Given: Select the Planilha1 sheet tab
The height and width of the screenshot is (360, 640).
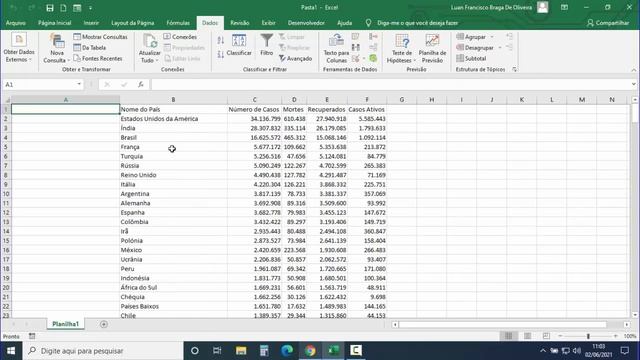Looking at the screenshot, I should tap(65, 324).
